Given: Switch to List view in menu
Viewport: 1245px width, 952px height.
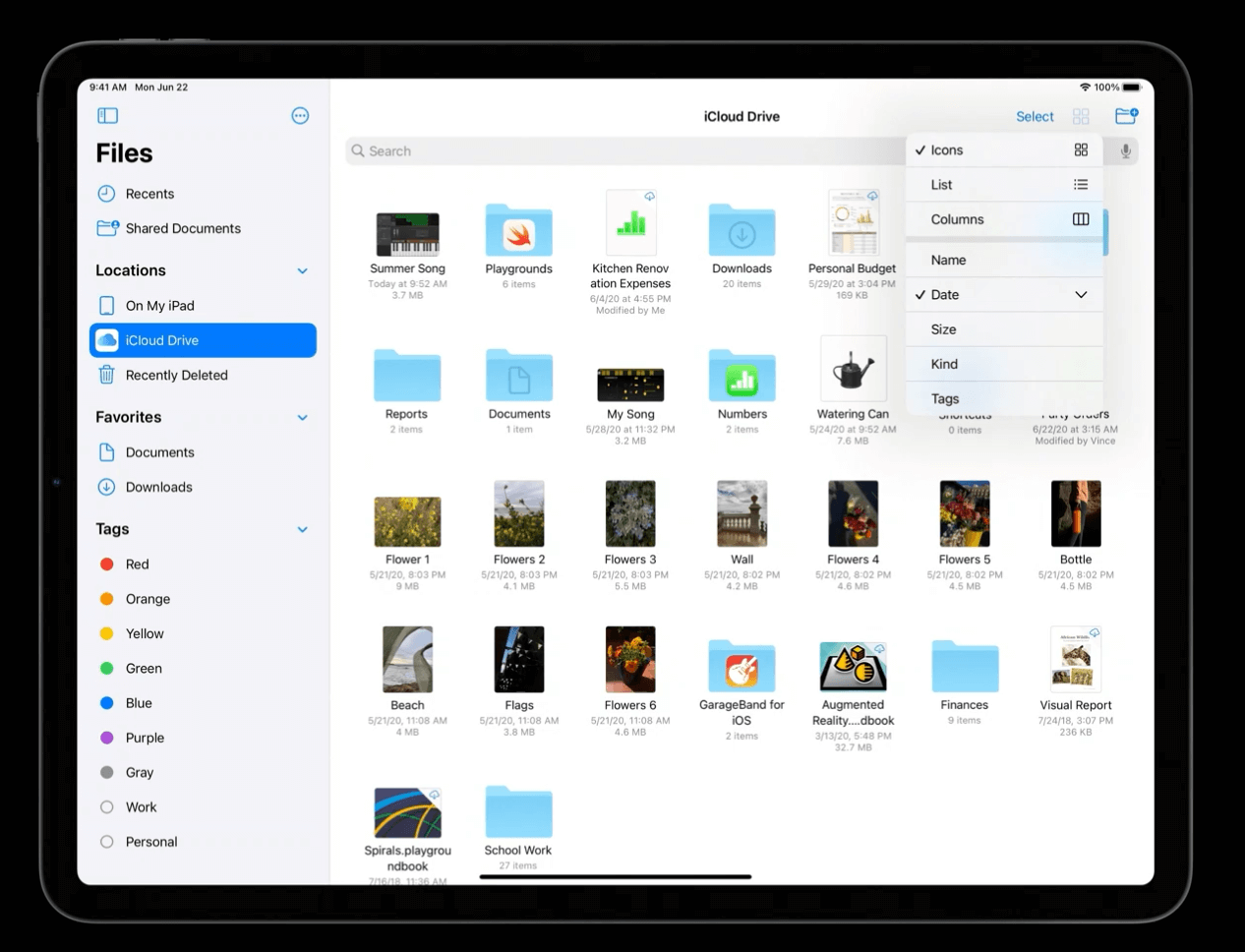Looking at the screenshot, I should 1004,185.
